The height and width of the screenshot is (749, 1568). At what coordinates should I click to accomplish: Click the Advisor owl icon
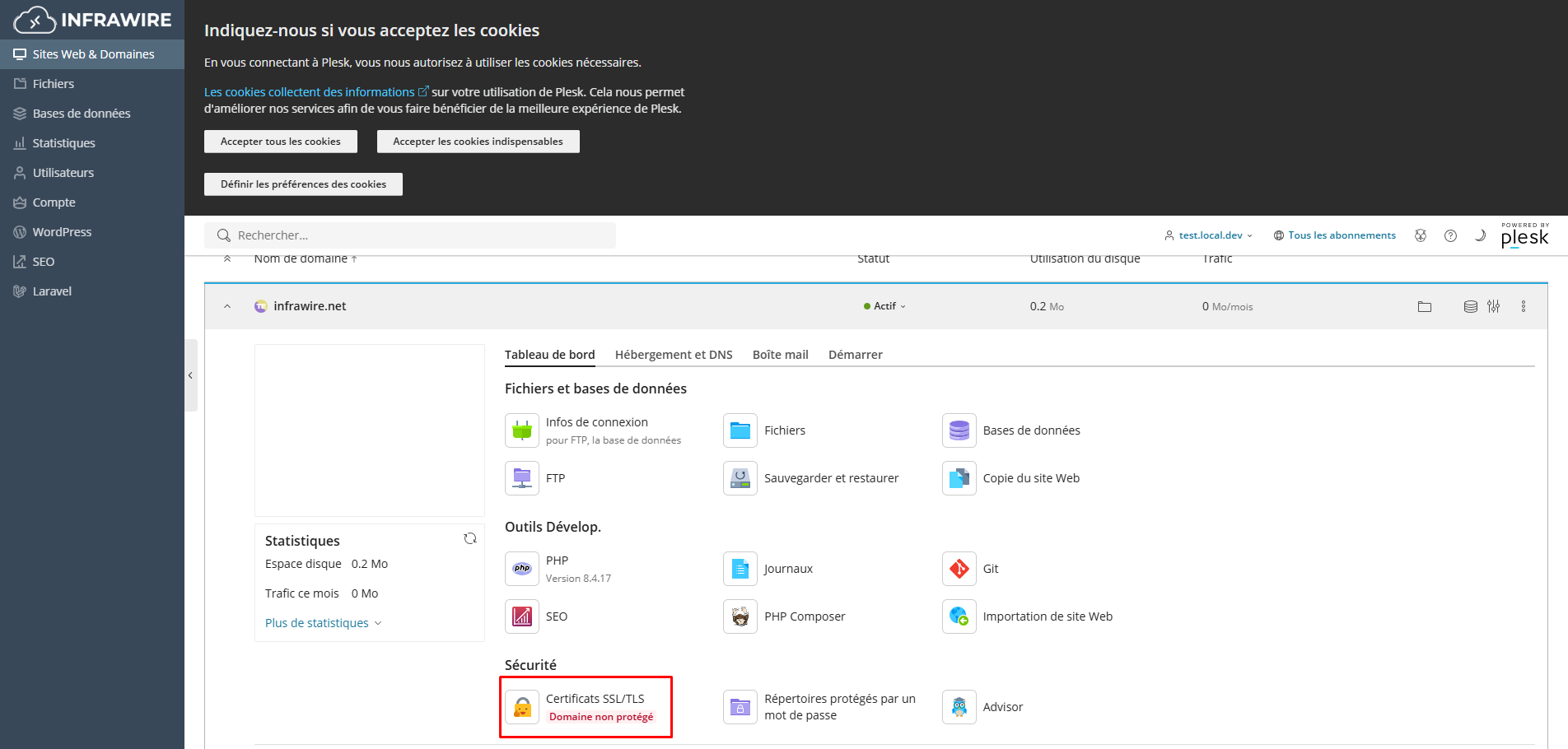coord(959,707)
